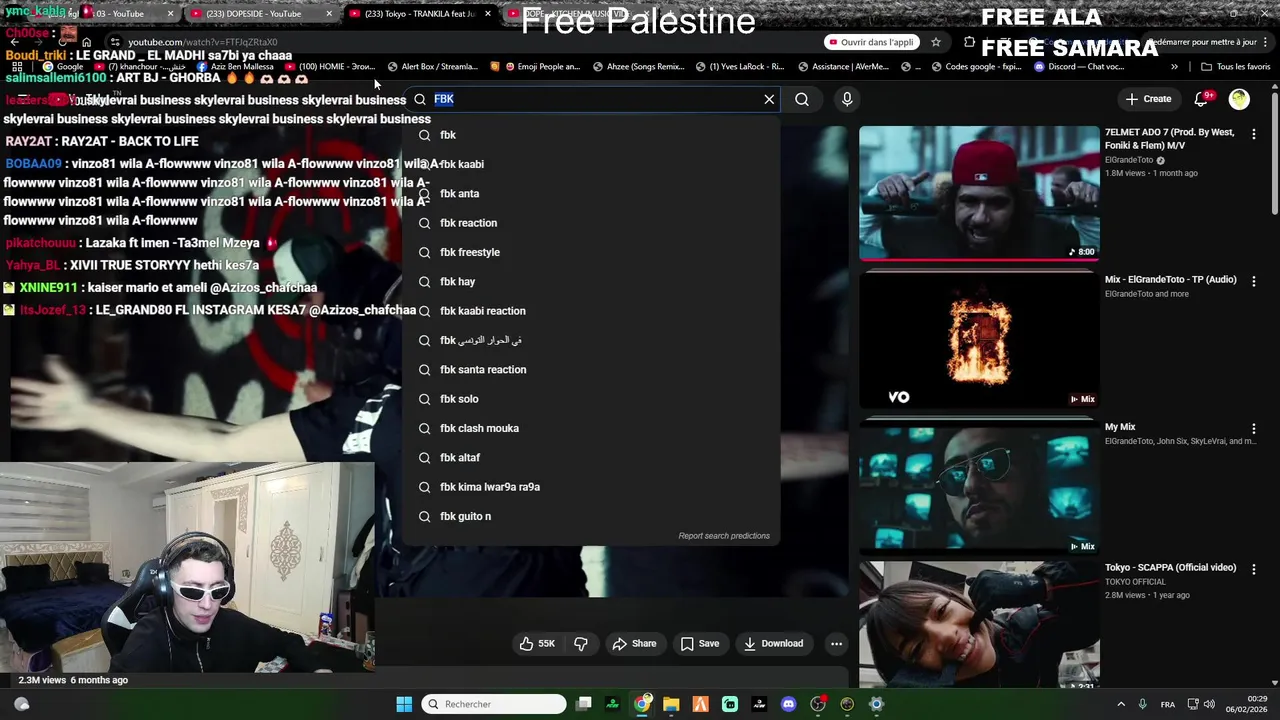Viewport: 1280px width, 720px height.
Task: Click the Share button
Action: [x=634, y=644]
